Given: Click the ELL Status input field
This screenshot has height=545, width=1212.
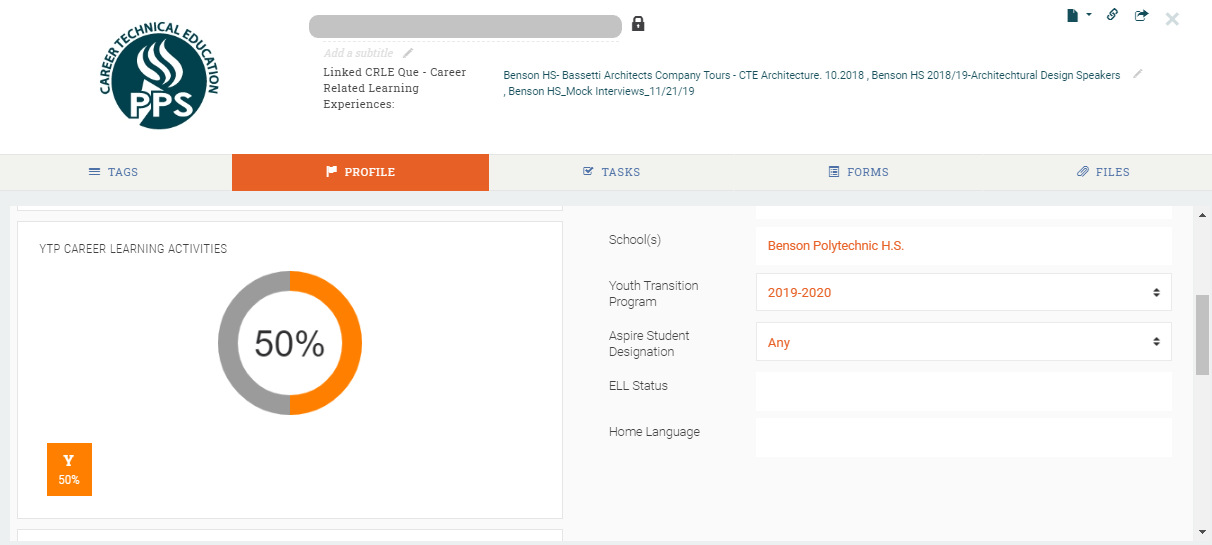Looking at the screenshot, I should pyautogui.click(x=963, y=391).
